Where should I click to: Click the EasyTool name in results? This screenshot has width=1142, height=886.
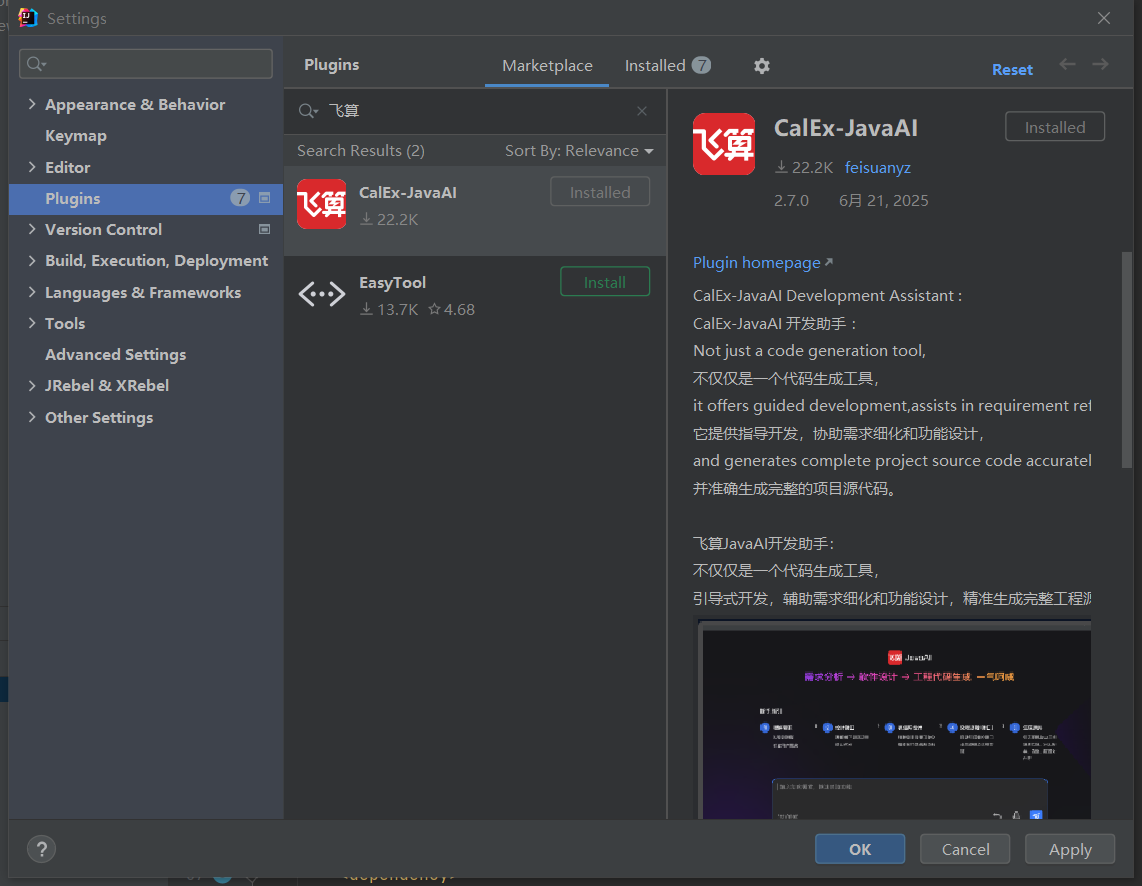392,282
